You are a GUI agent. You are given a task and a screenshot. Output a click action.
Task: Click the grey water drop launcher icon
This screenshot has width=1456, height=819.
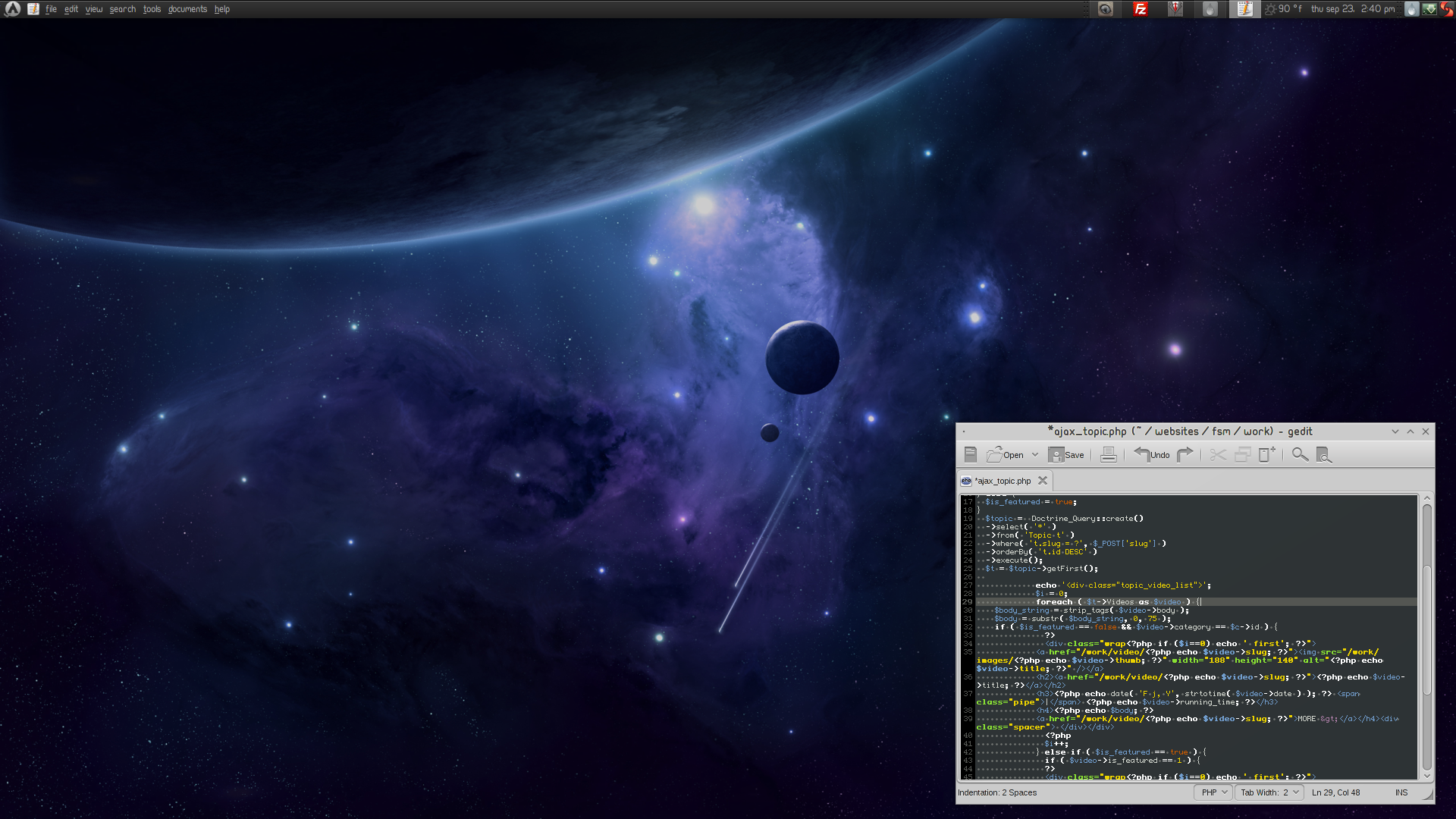pyautogui.click(x=1210, y=9)
